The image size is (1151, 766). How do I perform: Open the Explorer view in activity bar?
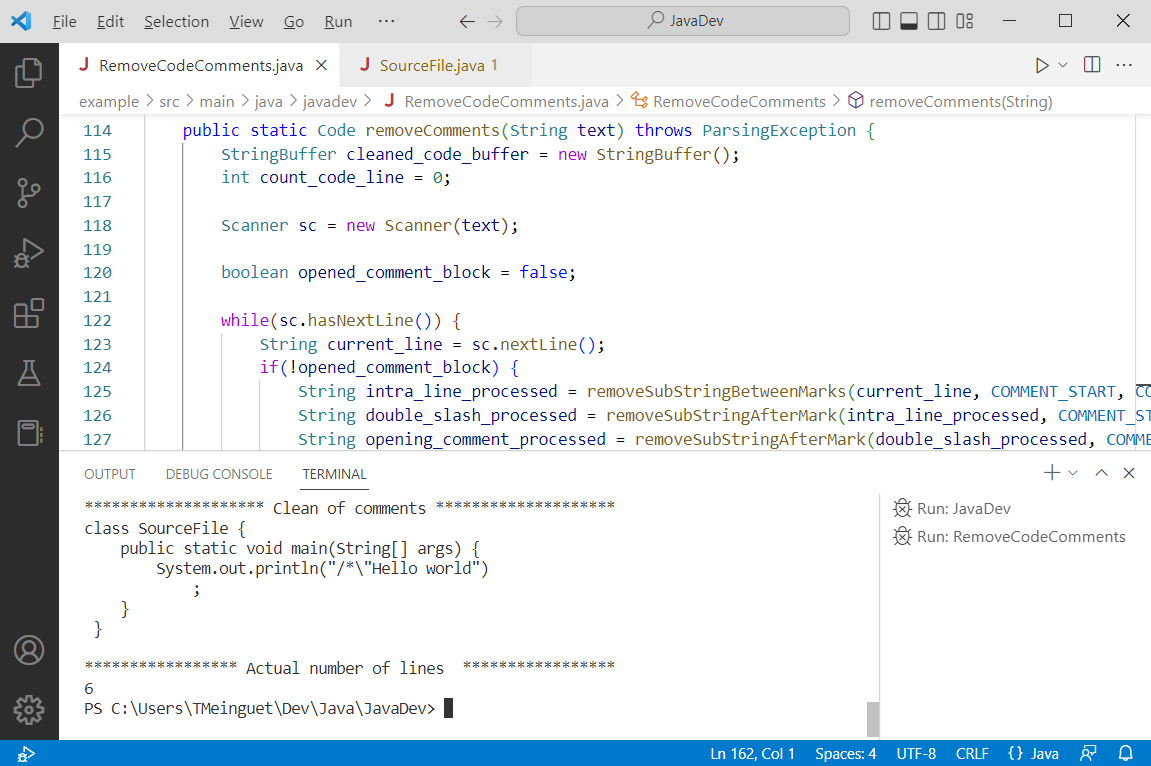pos(29,73)
